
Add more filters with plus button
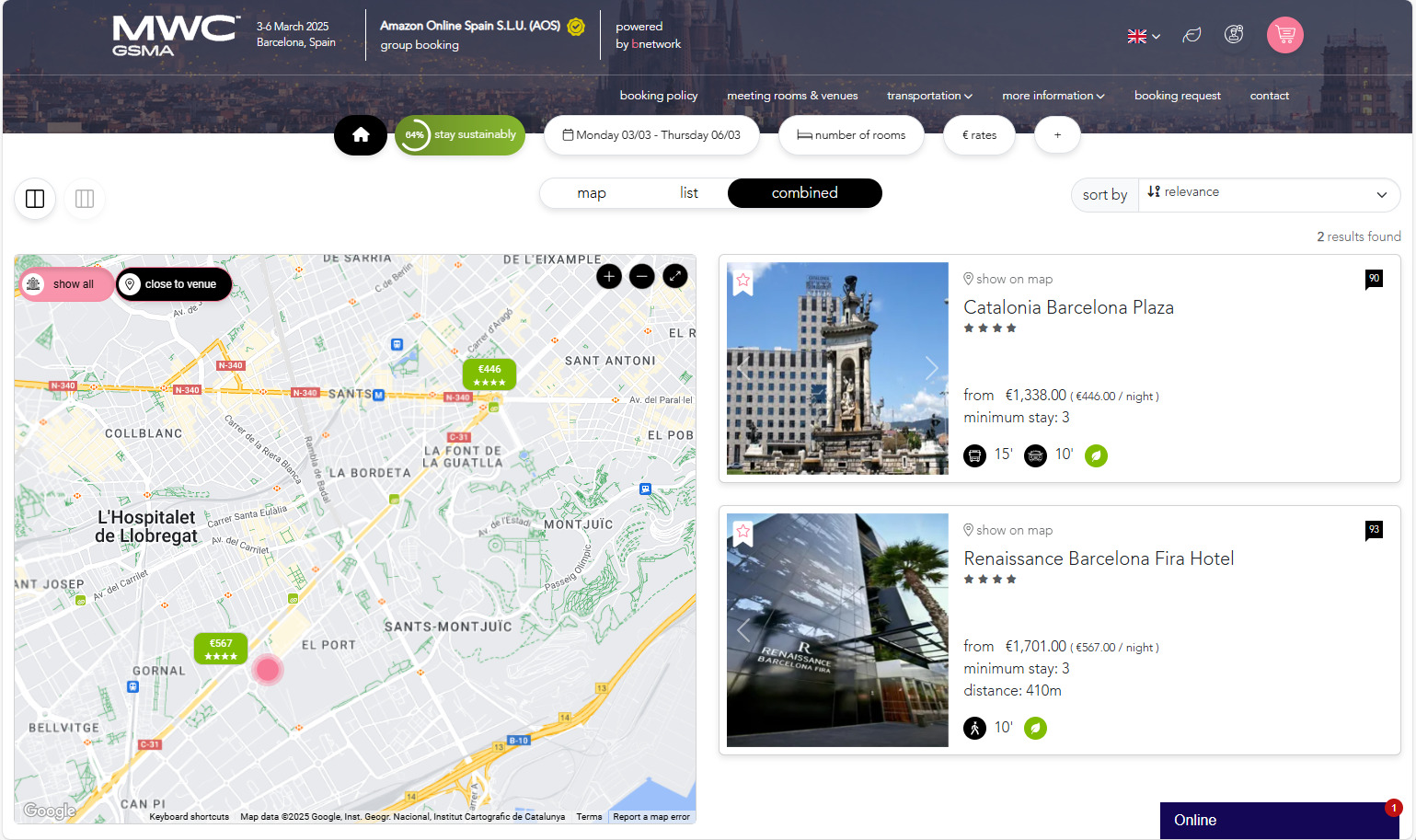point(1057,135)
